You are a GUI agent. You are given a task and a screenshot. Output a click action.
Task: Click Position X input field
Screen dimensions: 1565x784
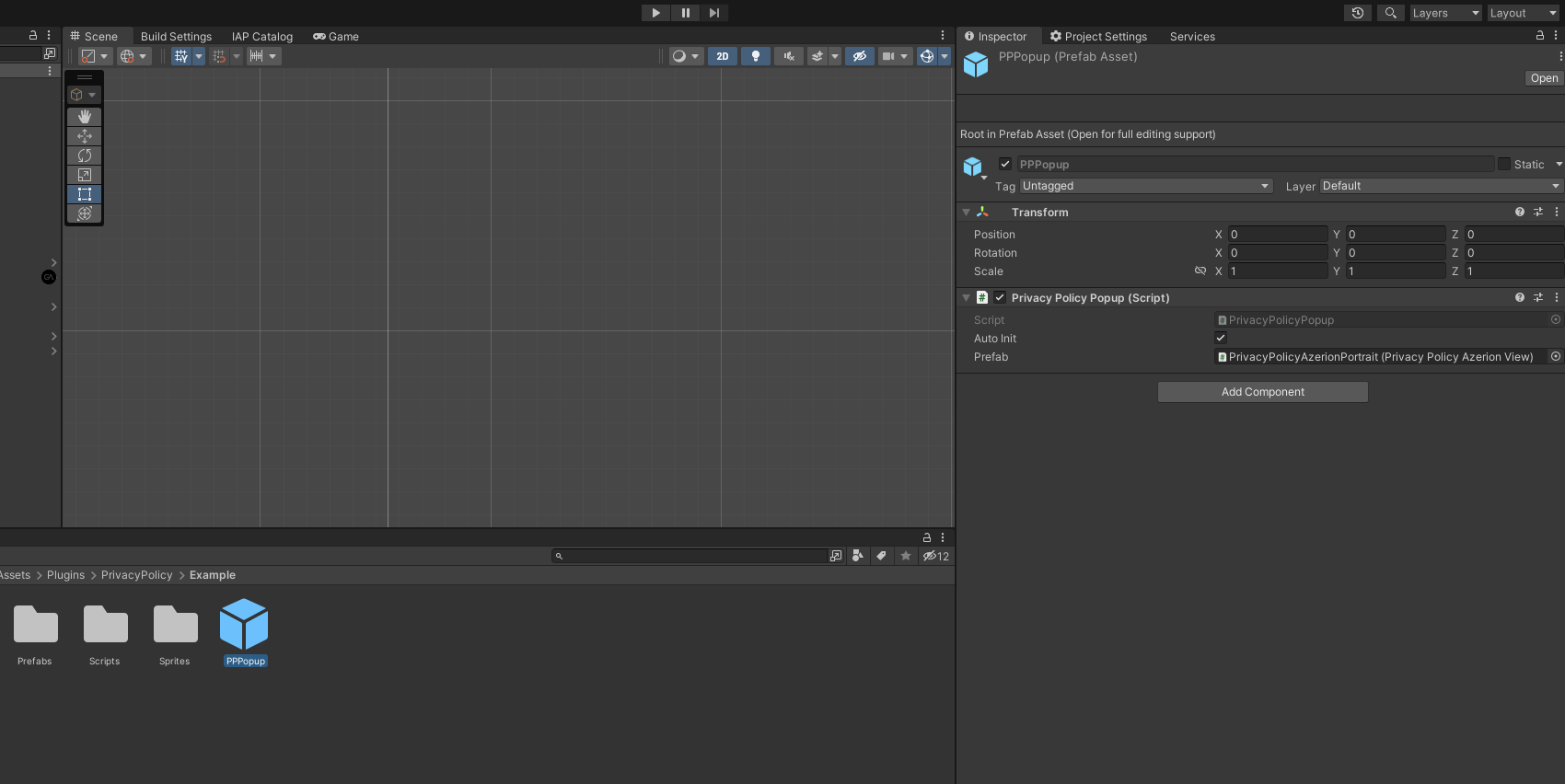click(x=1278, y=235)
